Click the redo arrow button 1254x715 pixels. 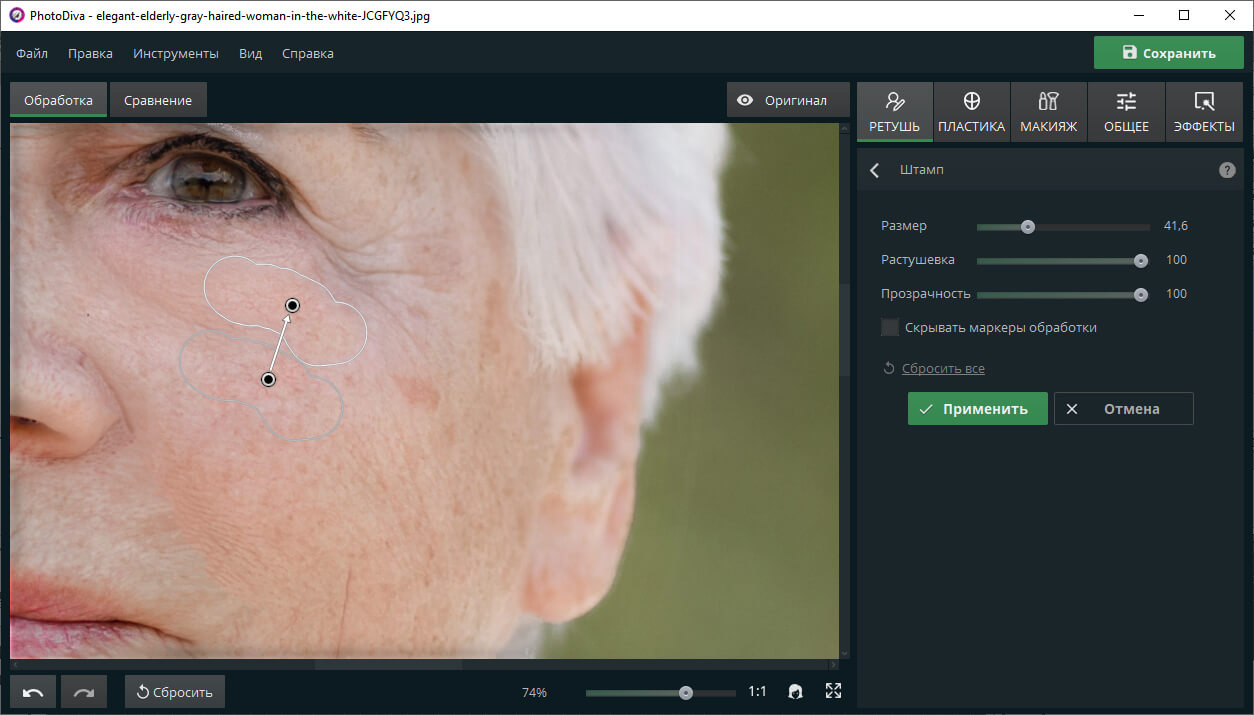point(84,692)
